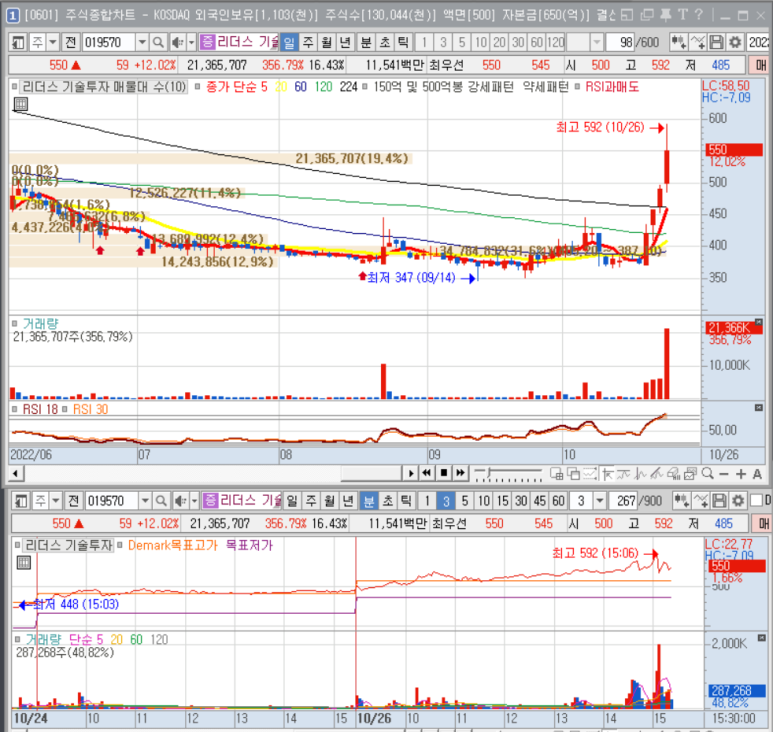Add candlestick indicator in lower chart toolbar

tap(682, 501)
